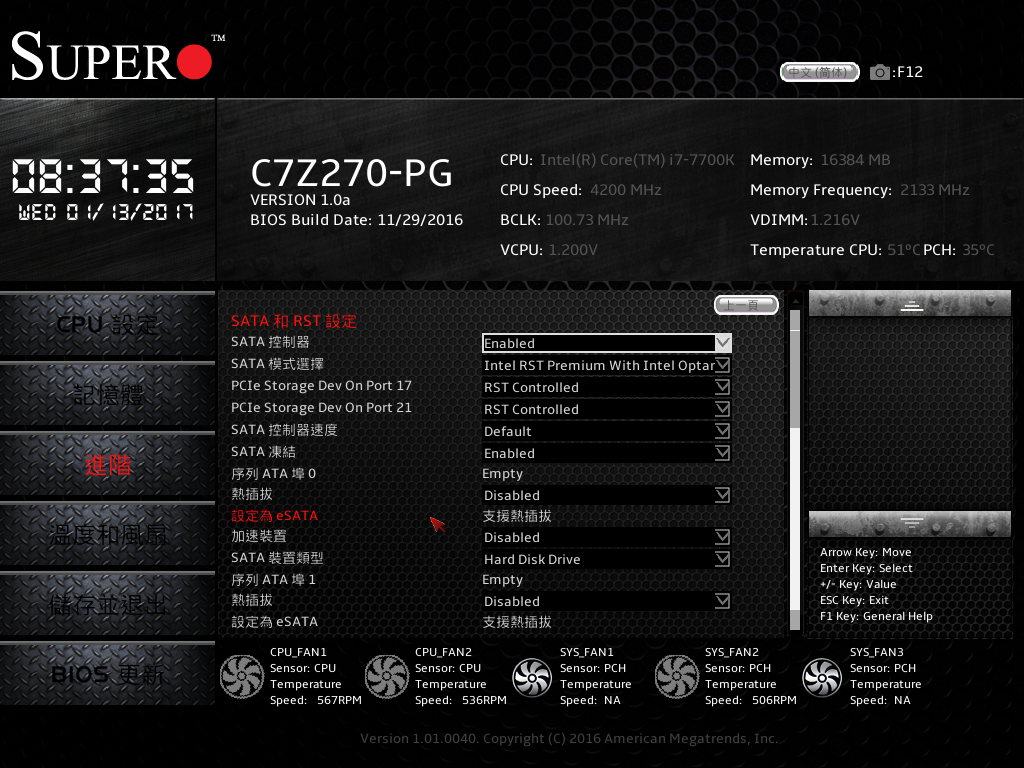Click the CPU_FAN2 fan icon

387,677
